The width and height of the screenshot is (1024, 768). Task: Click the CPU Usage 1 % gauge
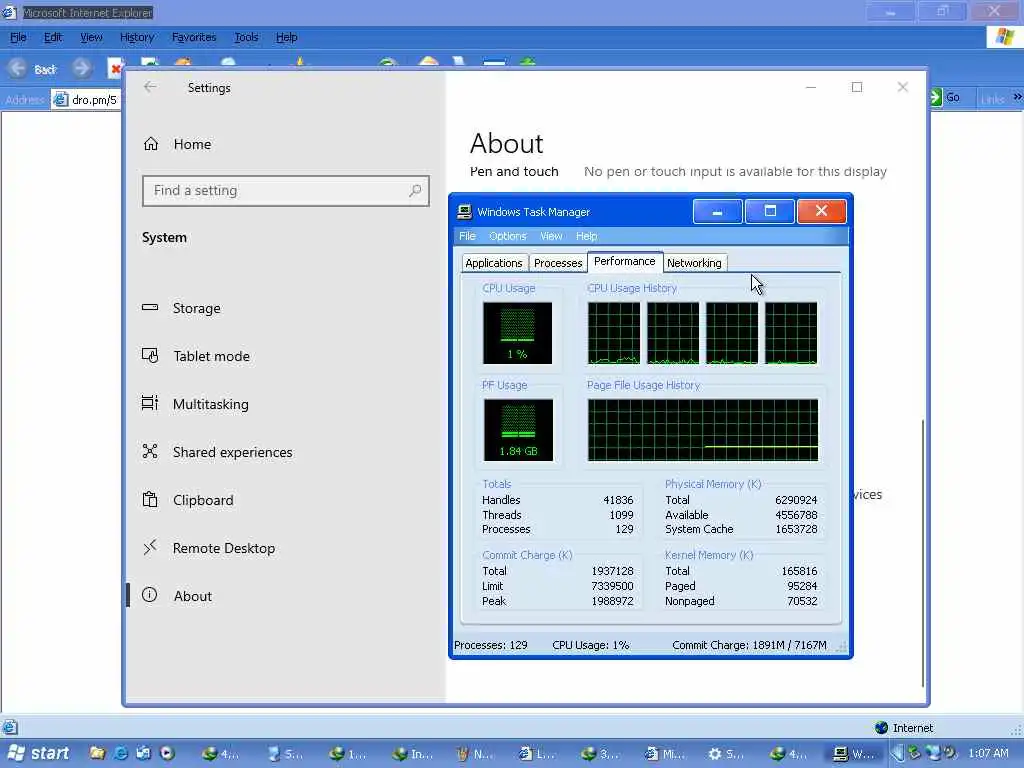[517, 333]
